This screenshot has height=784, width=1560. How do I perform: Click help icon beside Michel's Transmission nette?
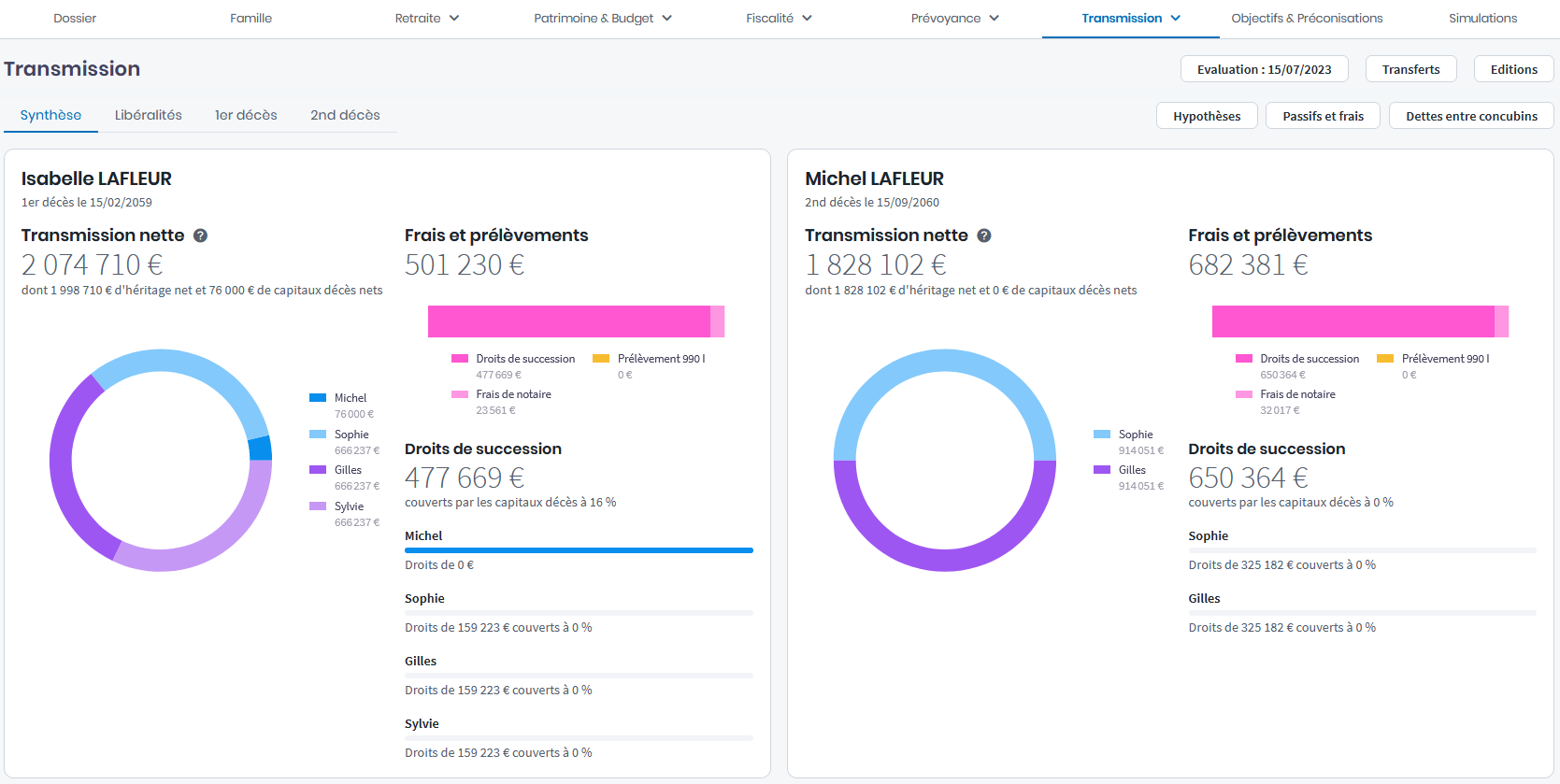point(983,235)
